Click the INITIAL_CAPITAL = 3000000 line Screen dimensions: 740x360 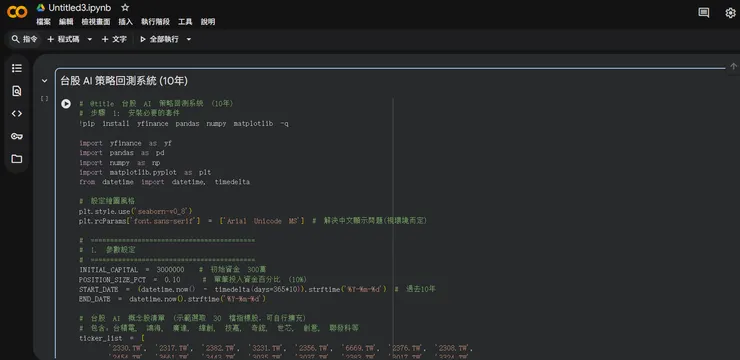[x=174, y=270]
